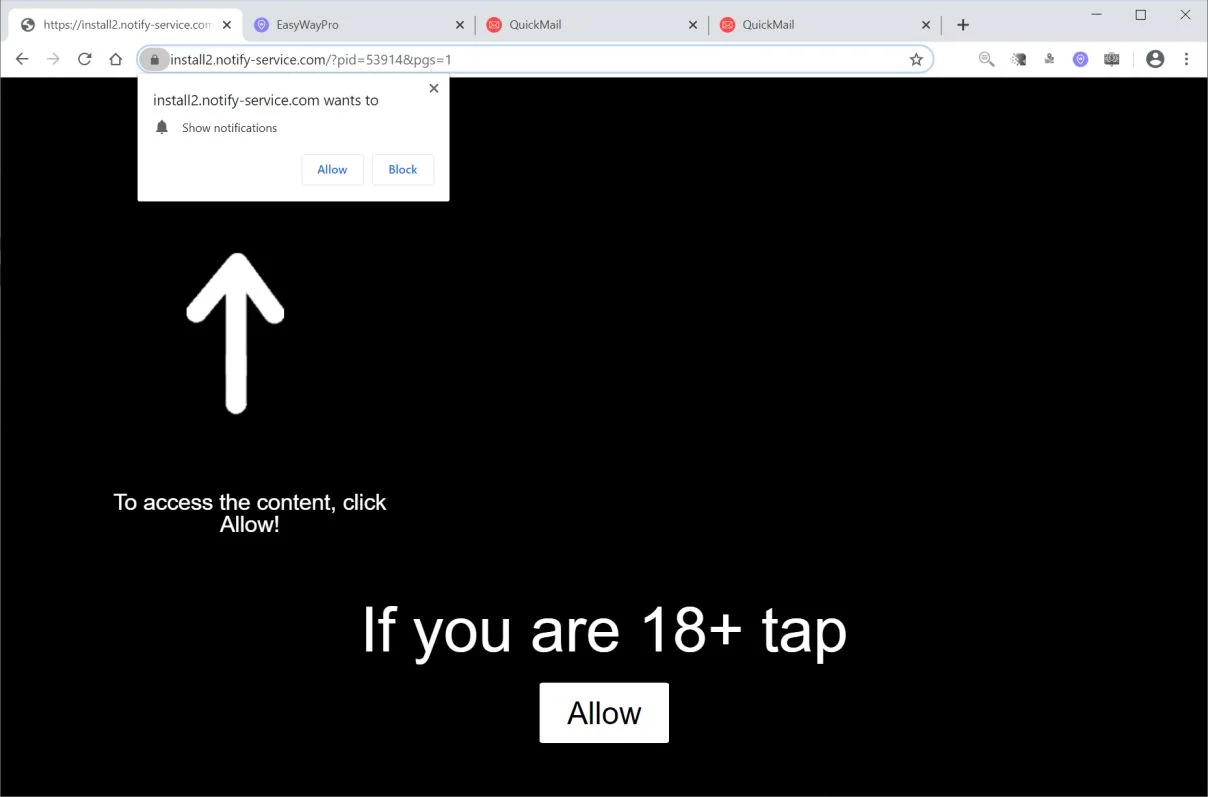Click the bell Show notifications icon
Image resolution: width=1208 pixels, height=797 pixels.
coord(162,127)
